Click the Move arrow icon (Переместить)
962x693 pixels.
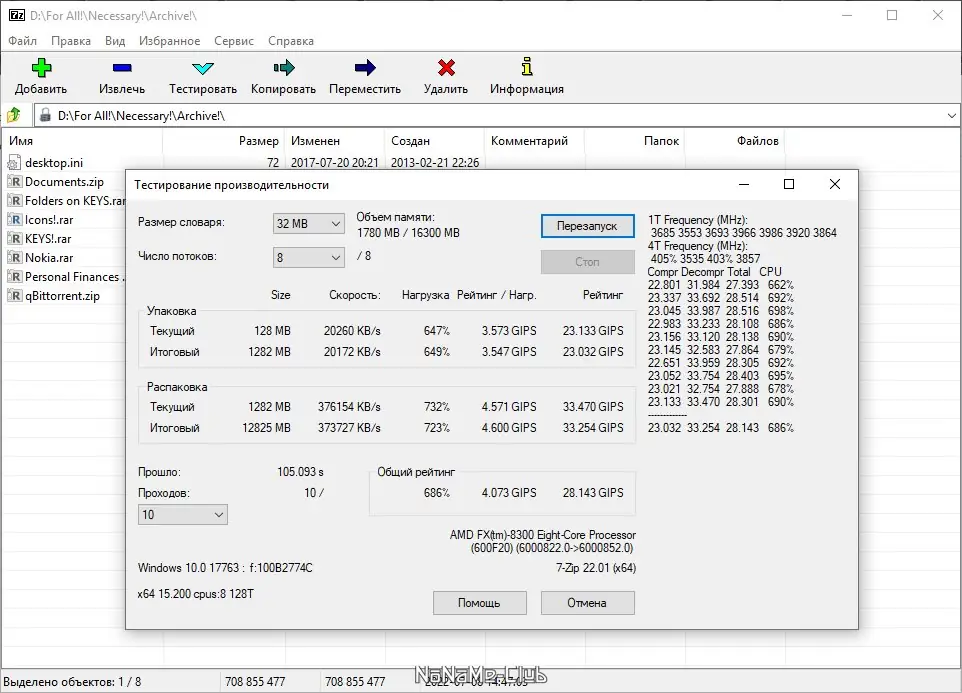[x=365, y=67]
